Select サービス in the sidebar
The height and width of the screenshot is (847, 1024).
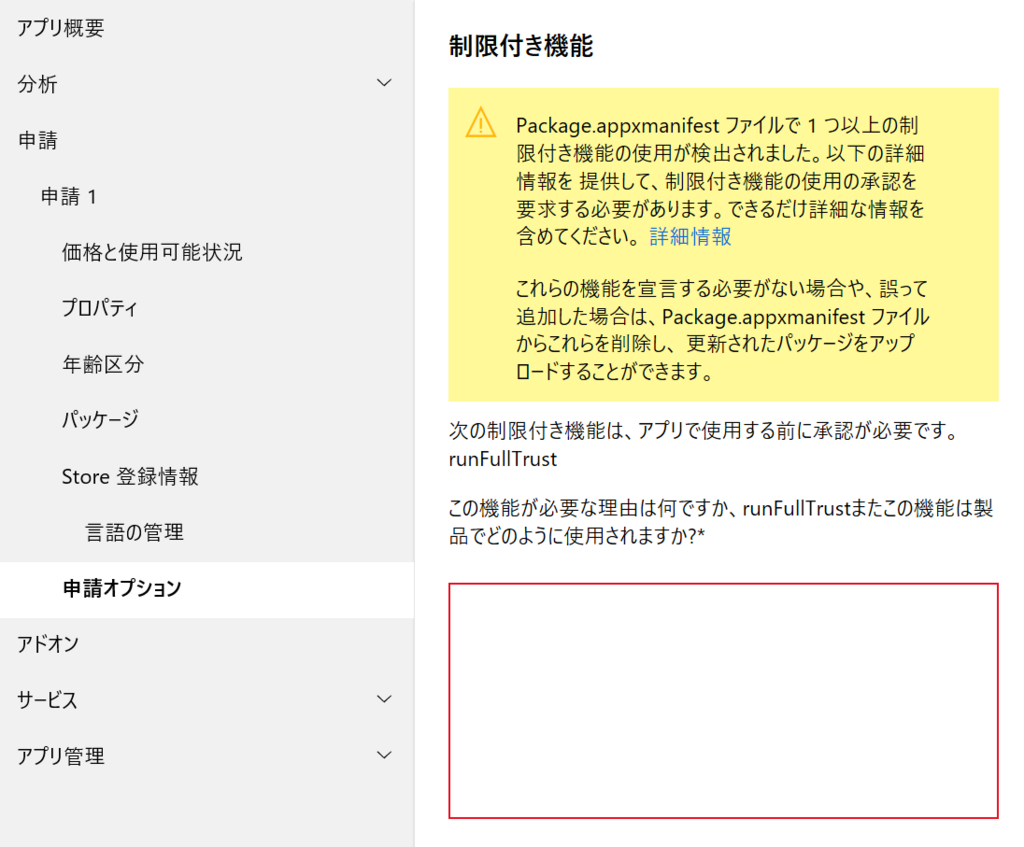pyautogui.click(x=47, y=700)
